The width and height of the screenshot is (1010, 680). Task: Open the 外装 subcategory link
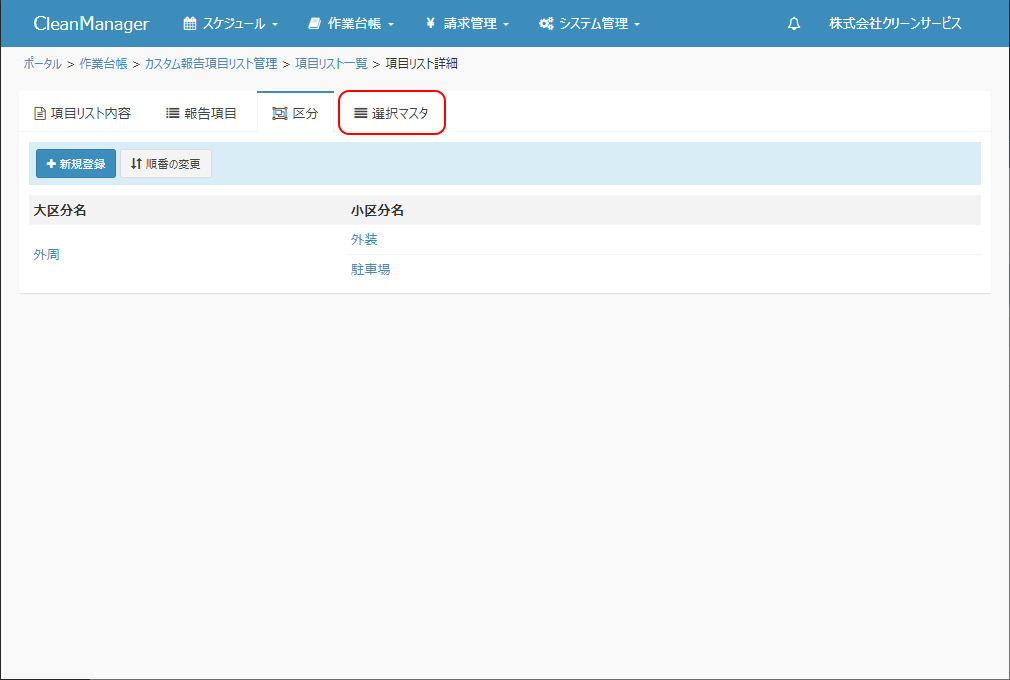point(364,240)
